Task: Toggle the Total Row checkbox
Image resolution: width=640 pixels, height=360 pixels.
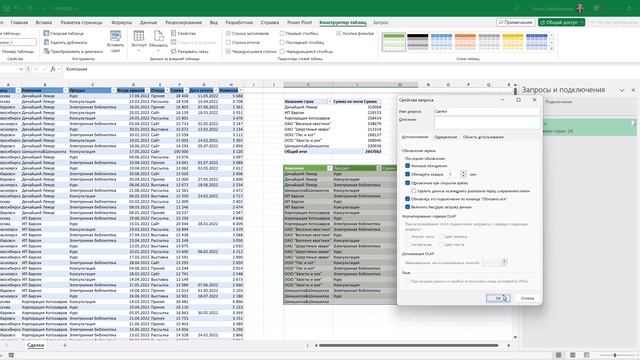Action: point(228,42)
